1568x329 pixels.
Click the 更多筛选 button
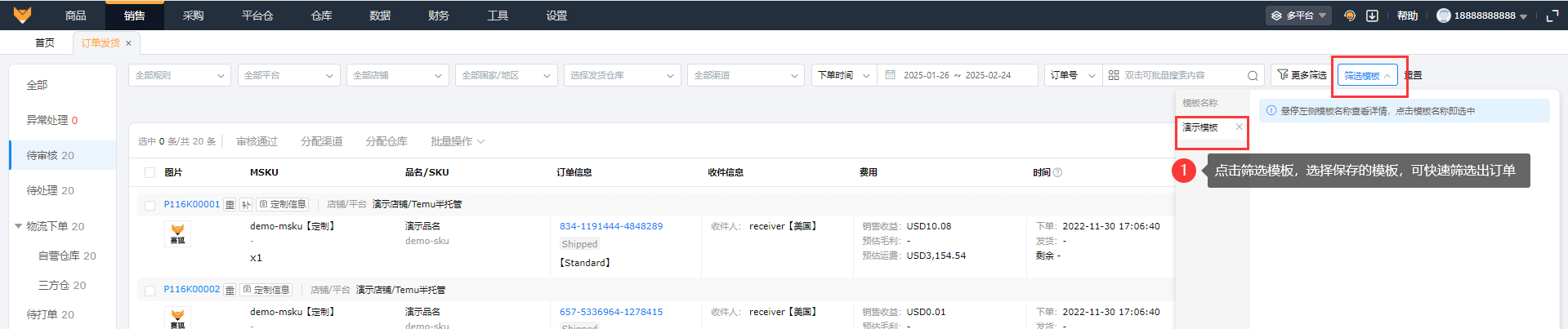(x=1302, y=75)
